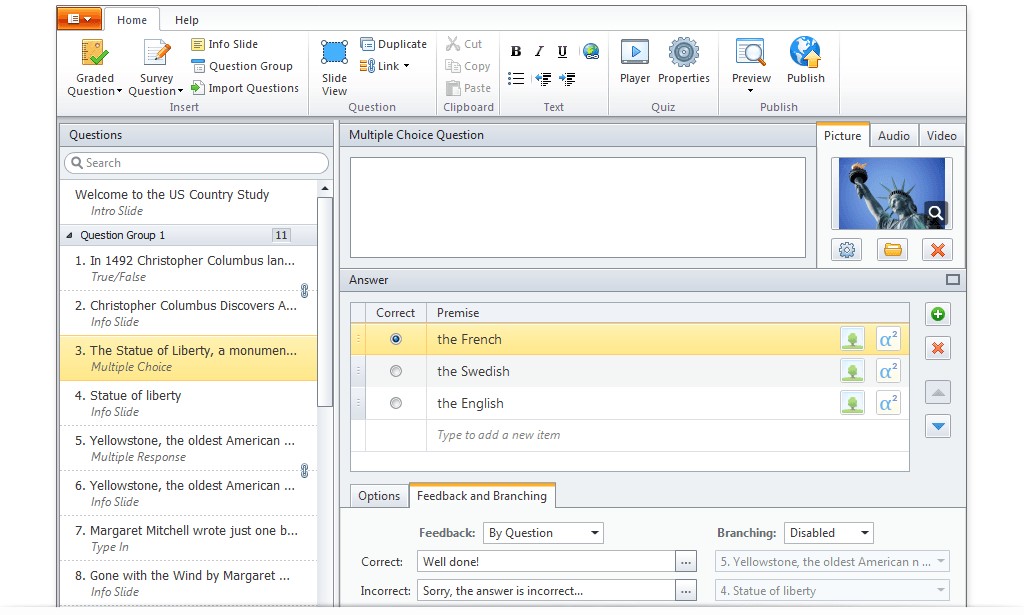Viewport: 1024px width, 615px height.
Task: Open quiz Properties
Action: pyautogui.click(x=682, y=62)
